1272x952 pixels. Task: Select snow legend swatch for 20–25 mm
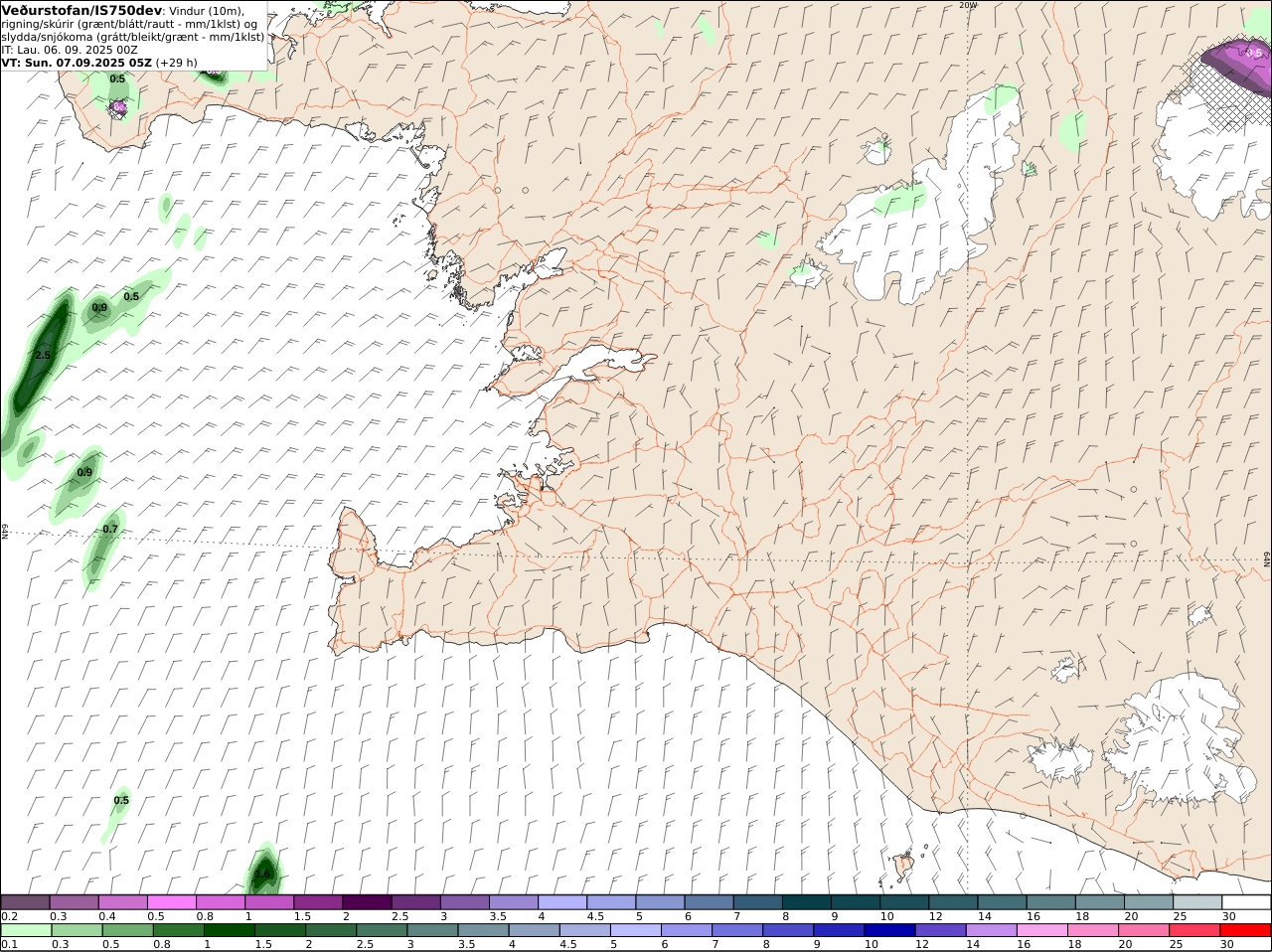coord(1151,901)
